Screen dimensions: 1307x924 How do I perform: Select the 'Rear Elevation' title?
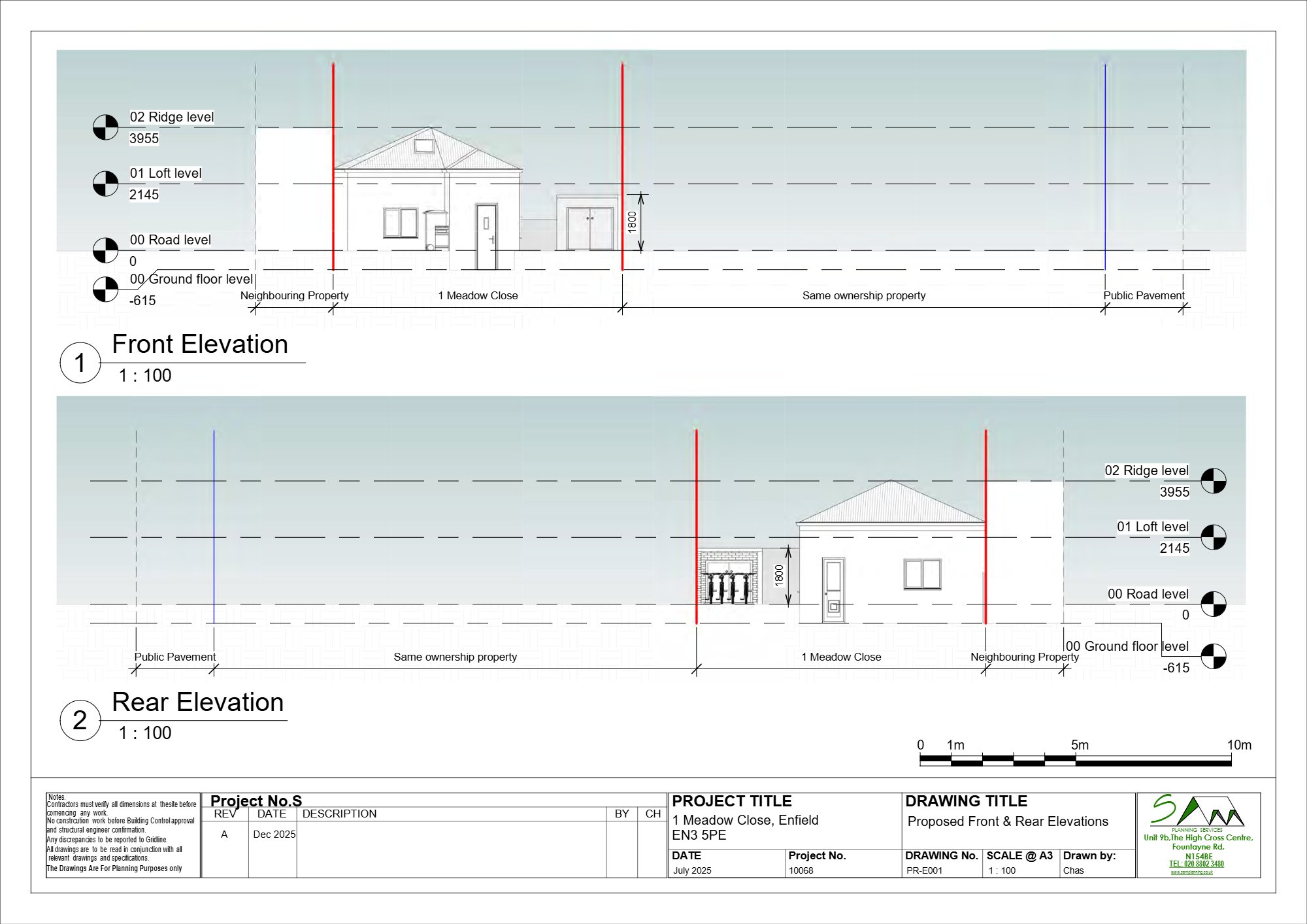pyautogui.click(x=198, y=702)
